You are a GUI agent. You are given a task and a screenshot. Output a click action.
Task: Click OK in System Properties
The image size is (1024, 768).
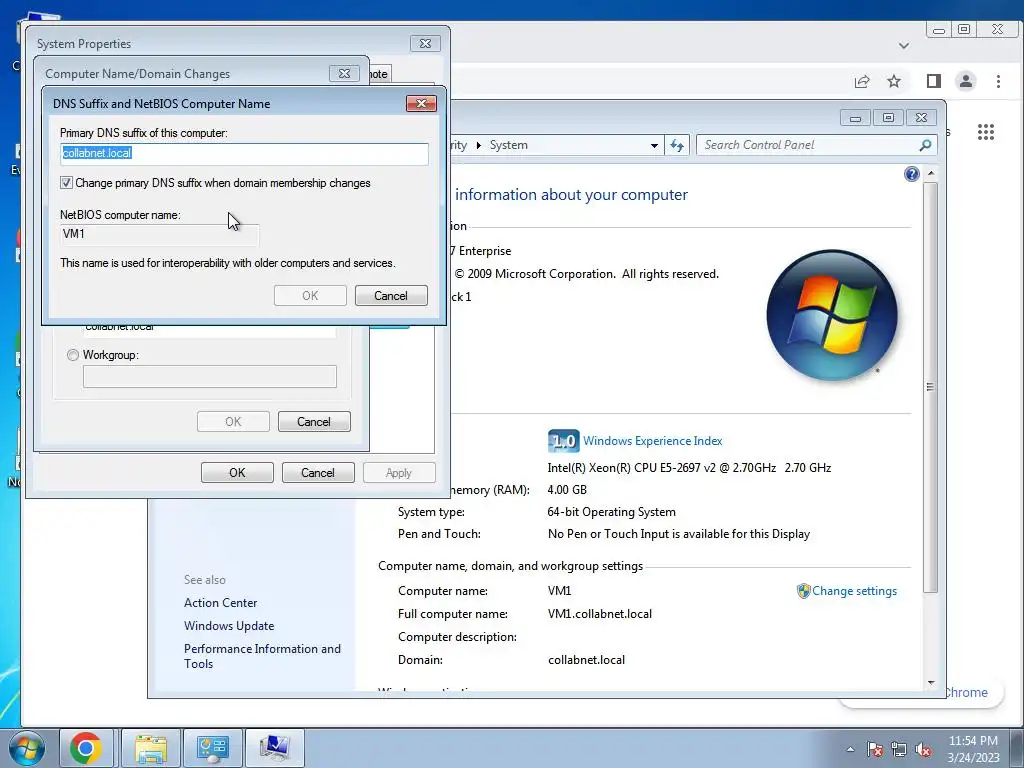237,473
